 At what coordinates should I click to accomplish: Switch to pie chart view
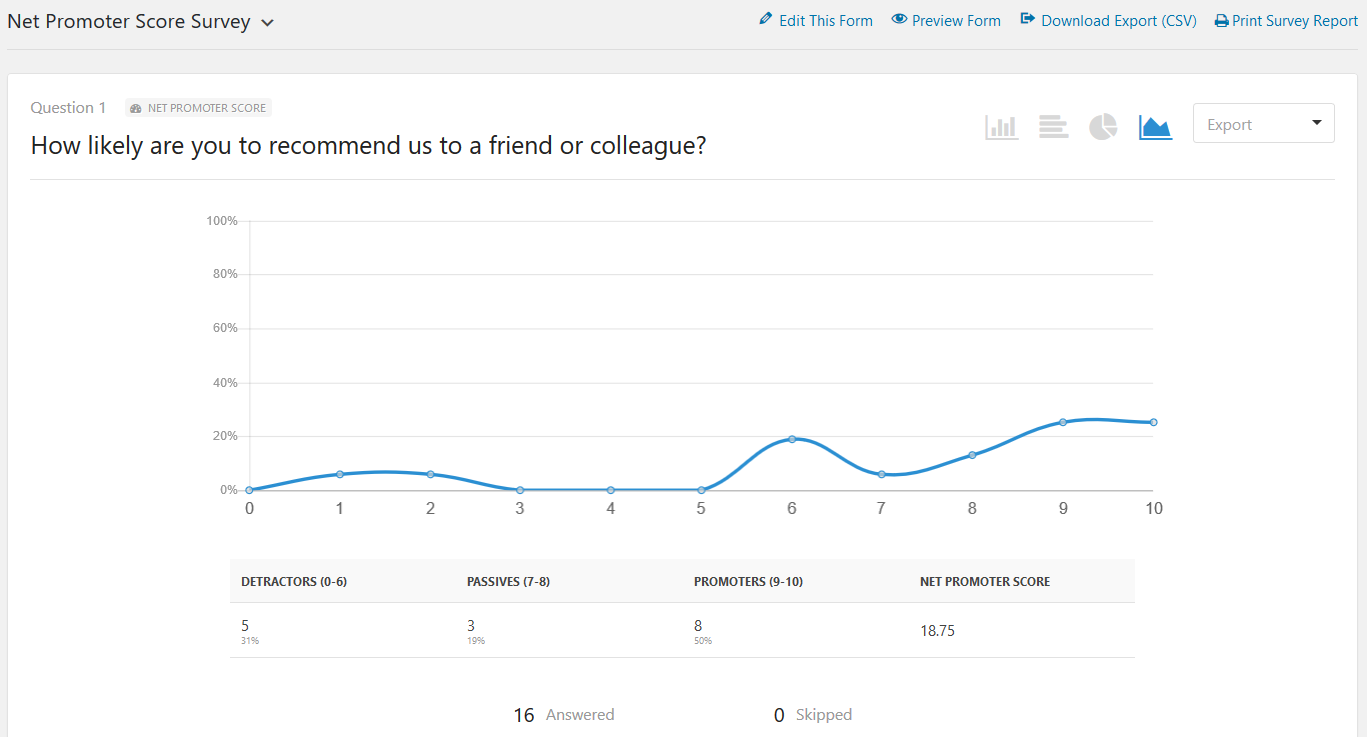click(1103, 127)
